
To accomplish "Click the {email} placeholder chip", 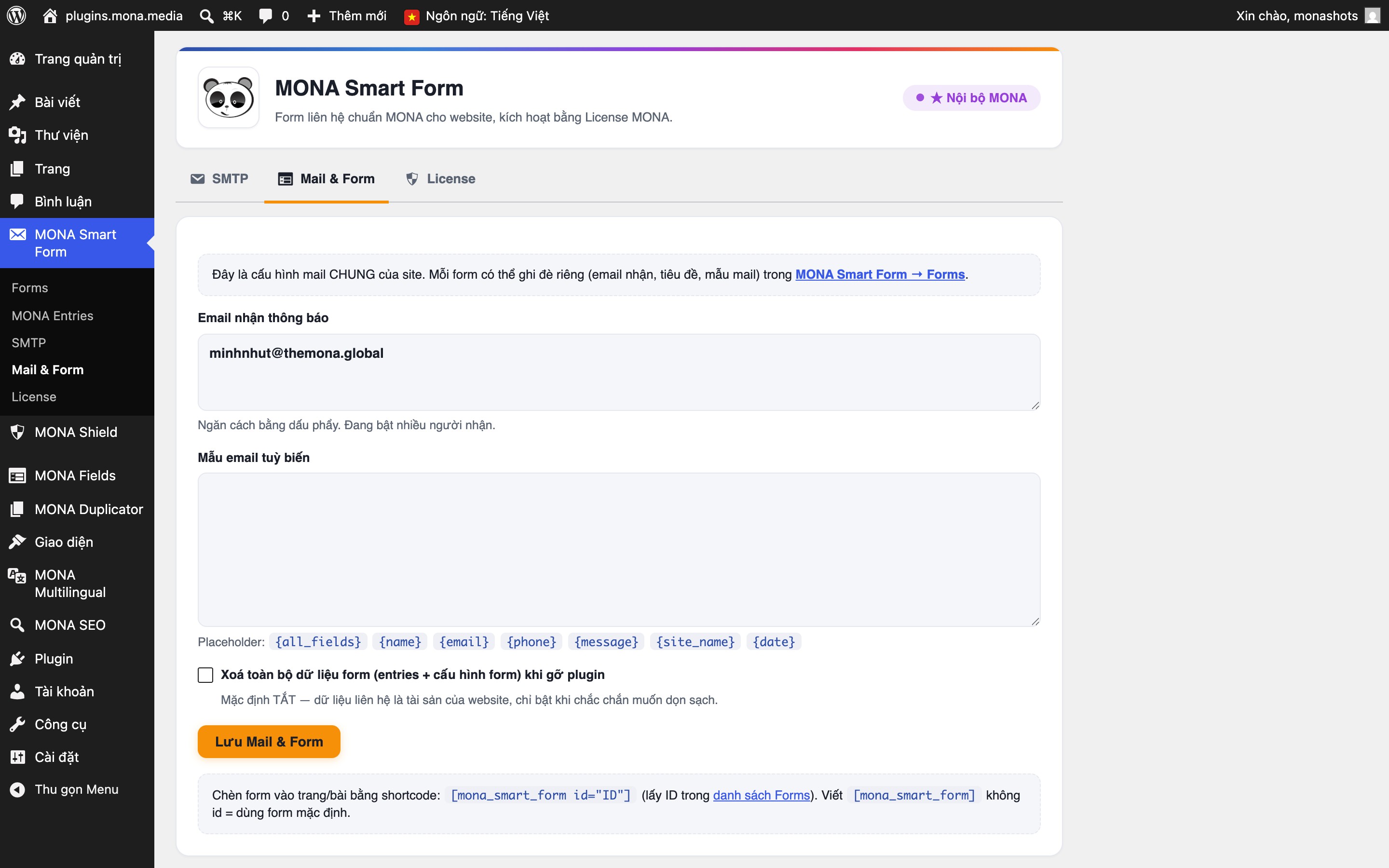I will click(x=464, y=641).
